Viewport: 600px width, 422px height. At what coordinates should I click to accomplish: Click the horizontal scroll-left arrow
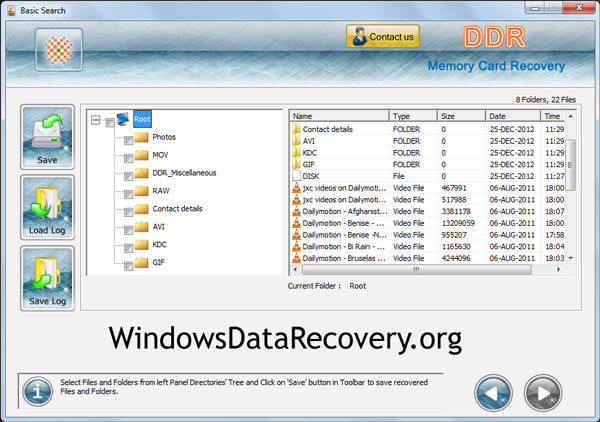click(x=295, y=269)
